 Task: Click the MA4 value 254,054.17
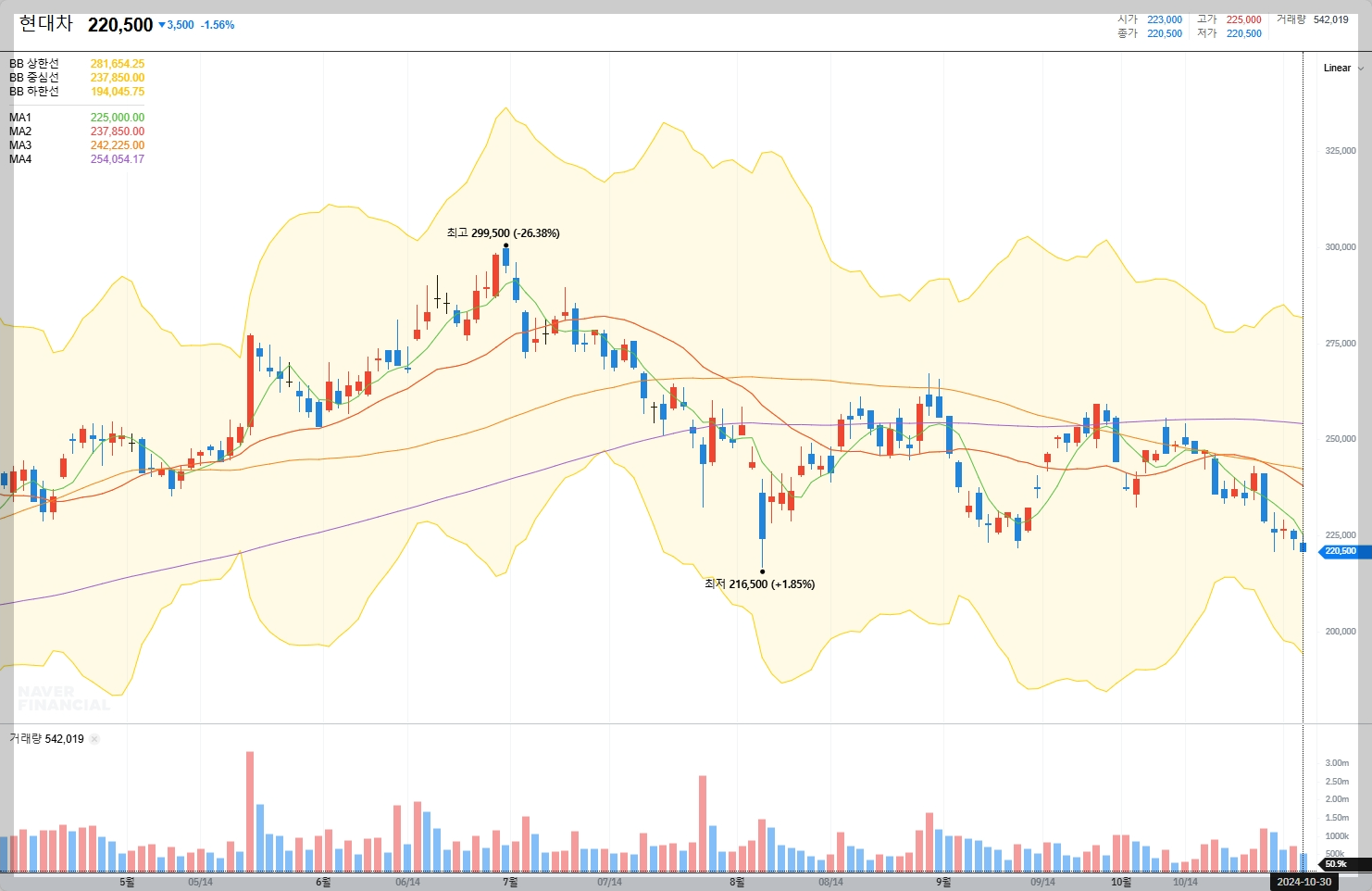[118, 159]
